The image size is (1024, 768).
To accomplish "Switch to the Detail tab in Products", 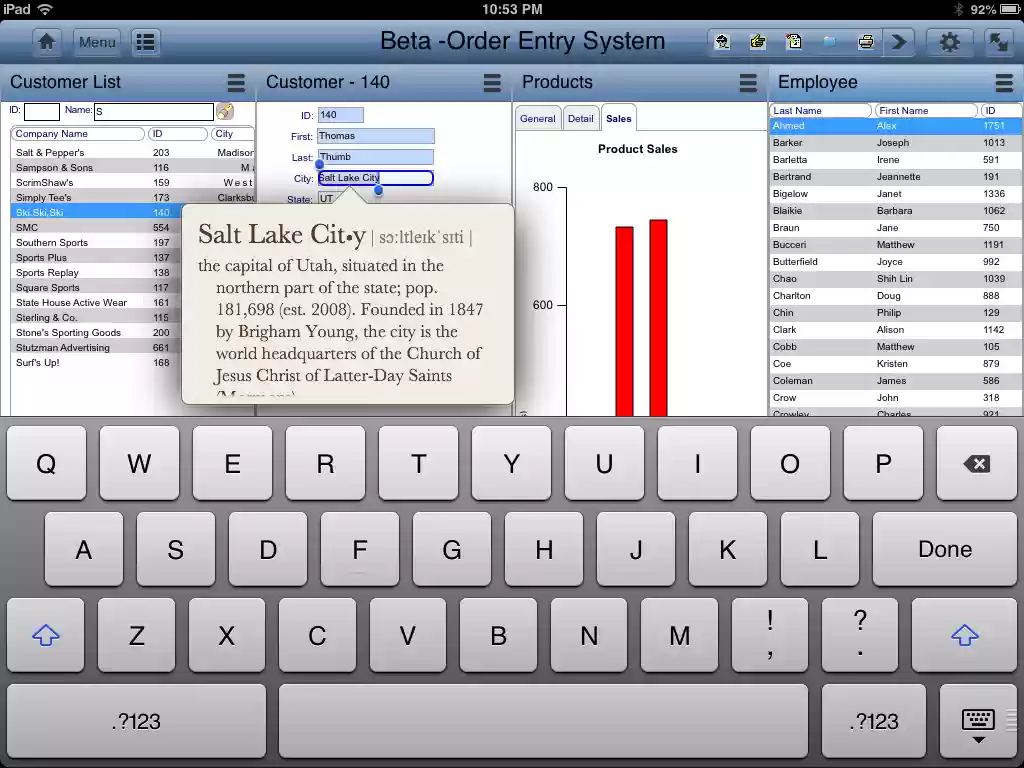I will (581, 117).
